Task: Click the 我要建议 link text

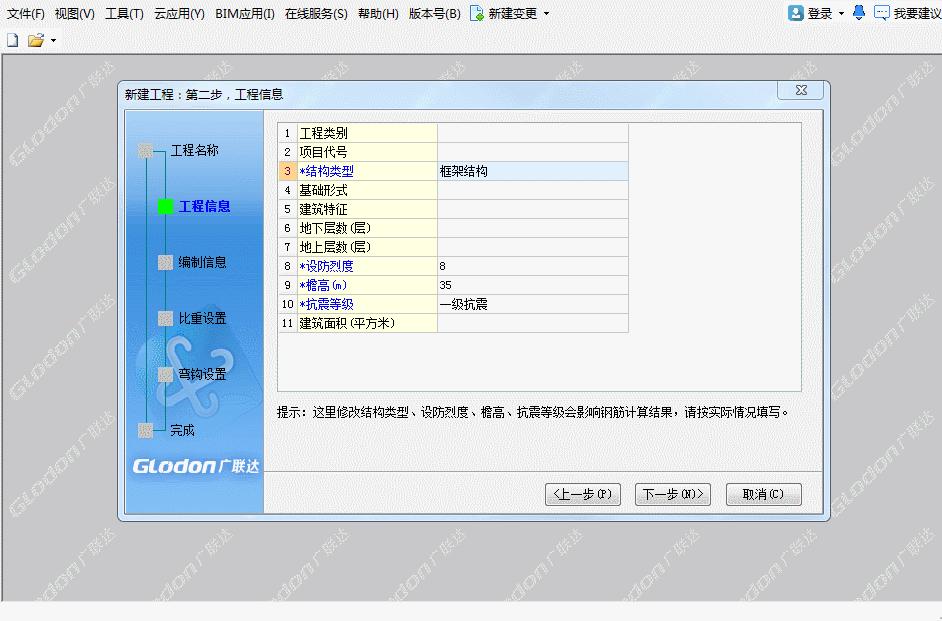Action: click(917, 13)
